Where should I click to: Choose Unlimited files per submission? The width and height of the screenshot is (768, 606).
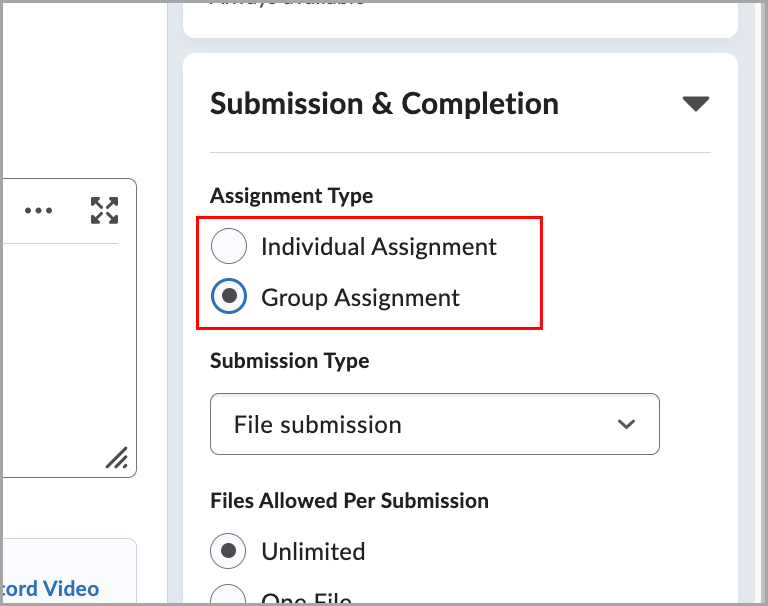[229, 551]
